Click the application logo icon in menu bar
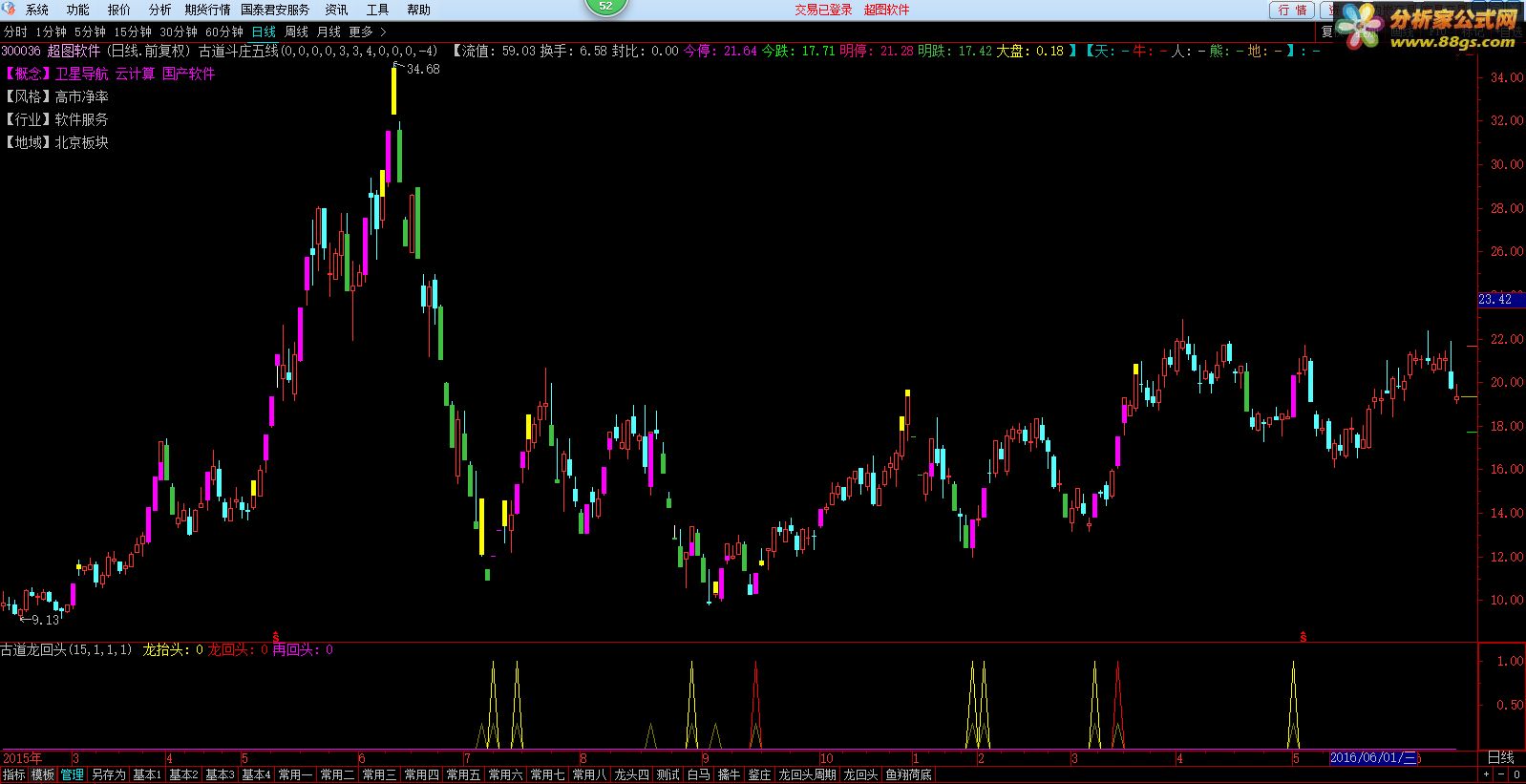 (10, 10)
